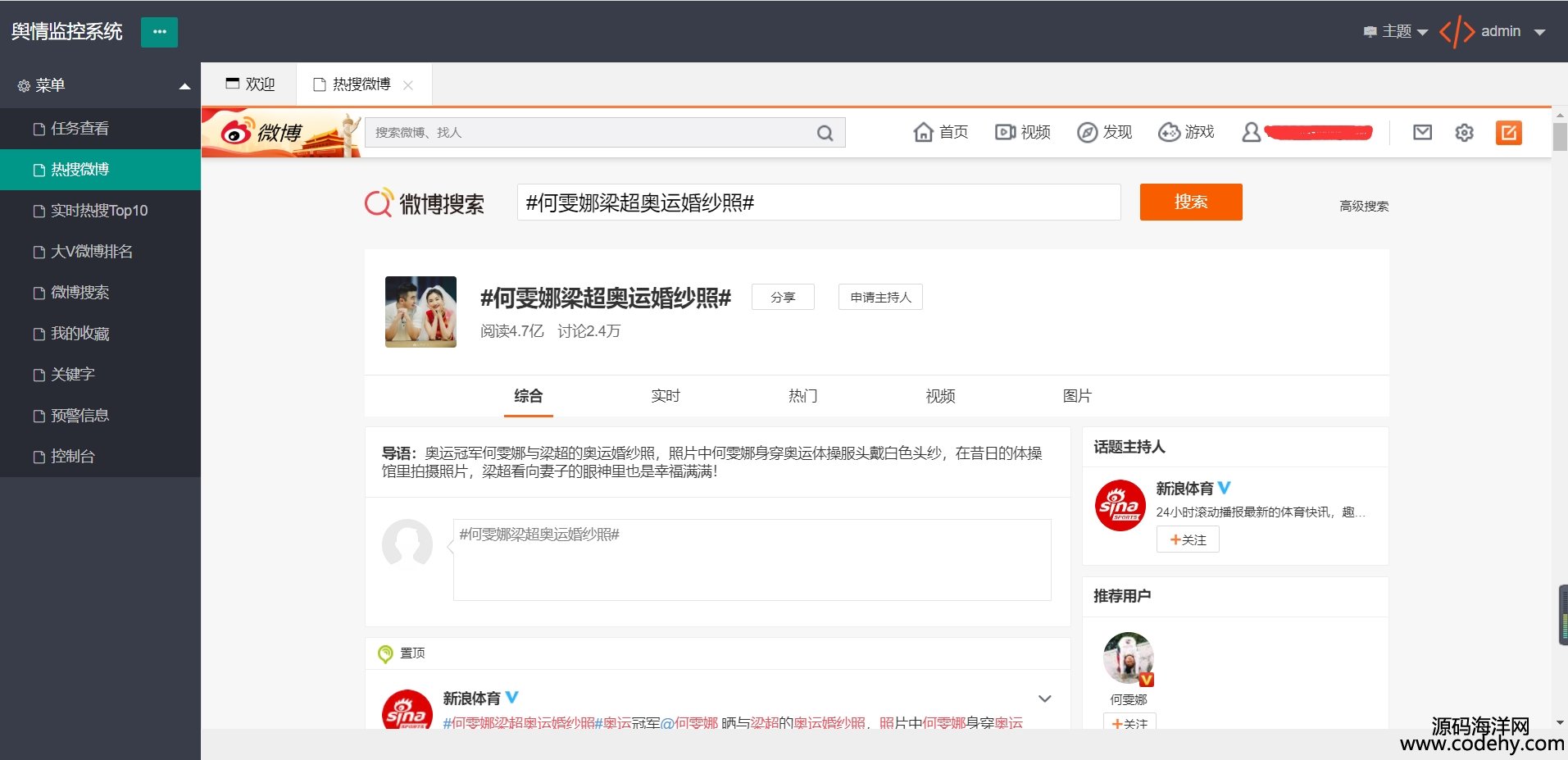Open 微博搜索 in sidebar

[100, 293]
